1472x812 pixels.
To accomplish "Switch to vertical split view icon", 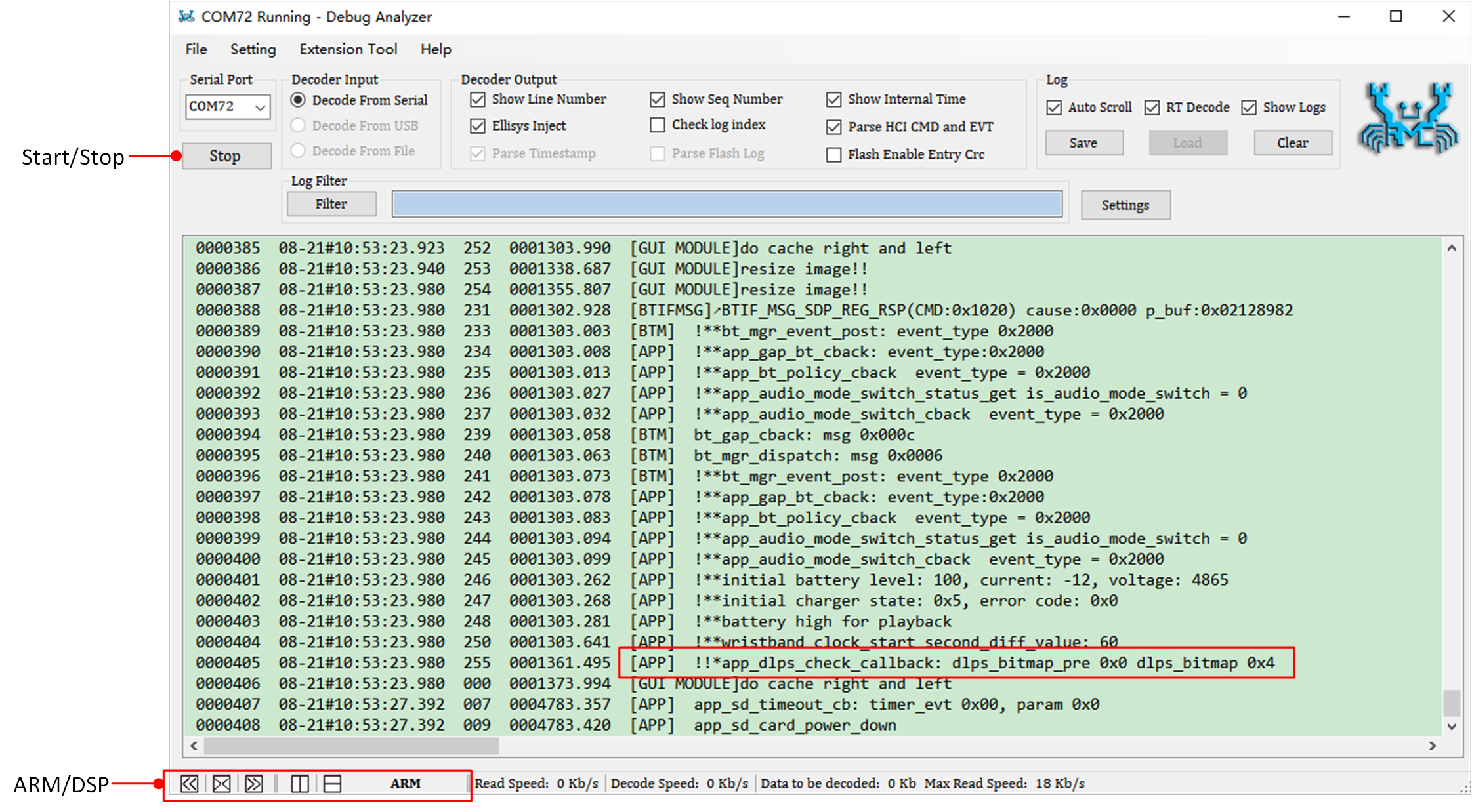I will point(300,783).
